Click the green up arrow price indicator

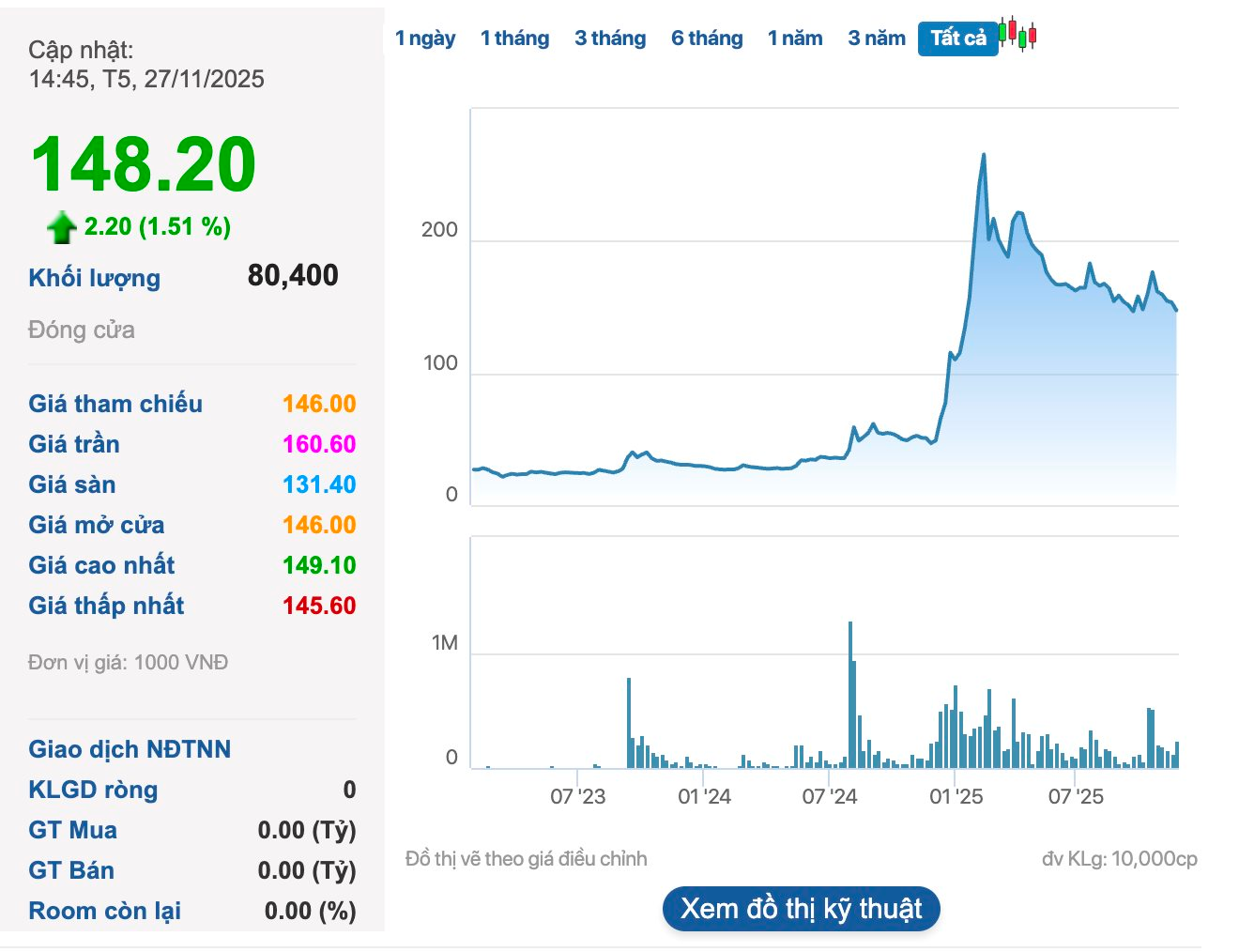point(62,227)
